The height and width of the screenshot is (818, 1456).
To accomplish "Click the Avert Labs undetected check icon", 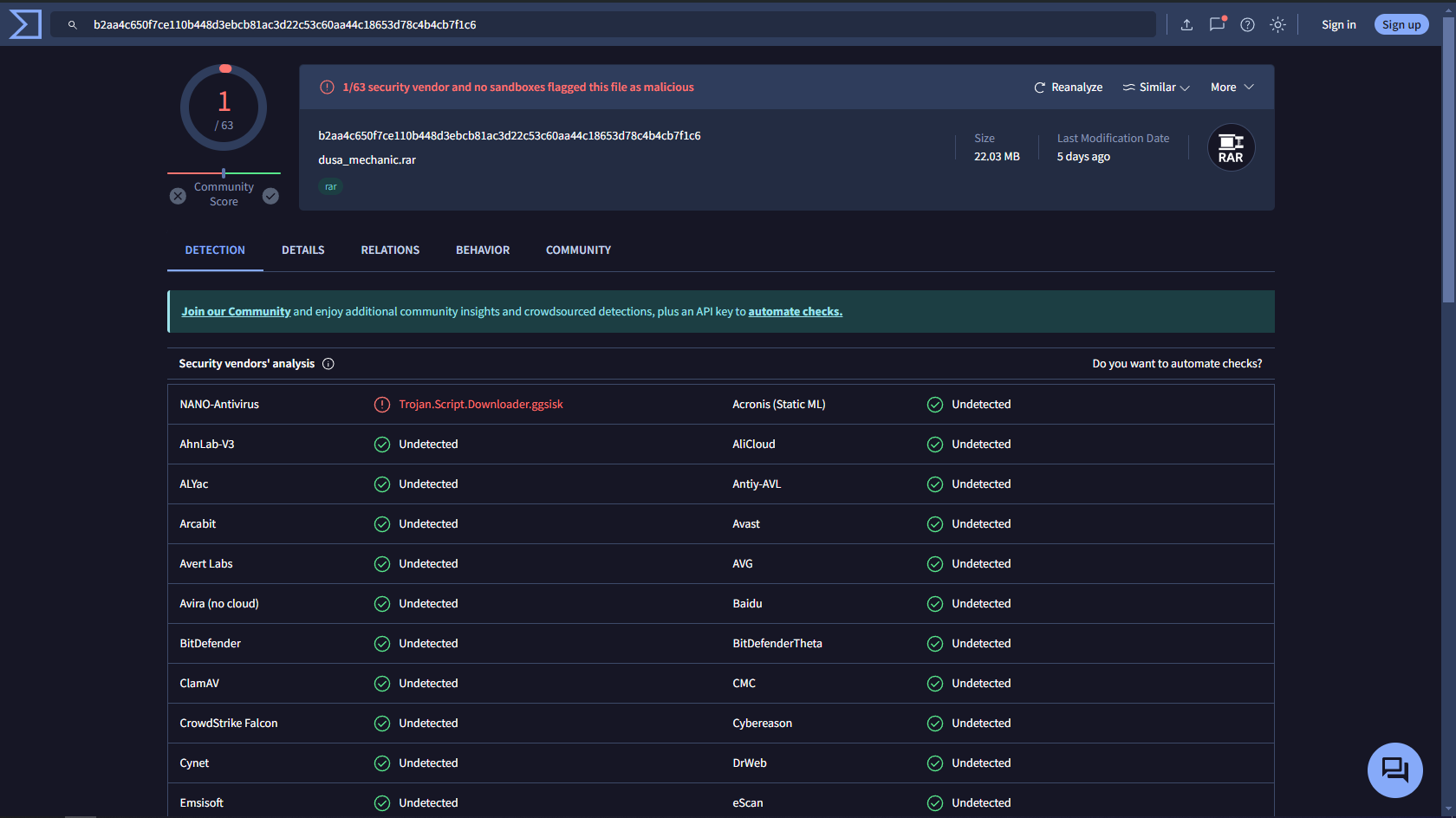I will click(x=382, y=564).
